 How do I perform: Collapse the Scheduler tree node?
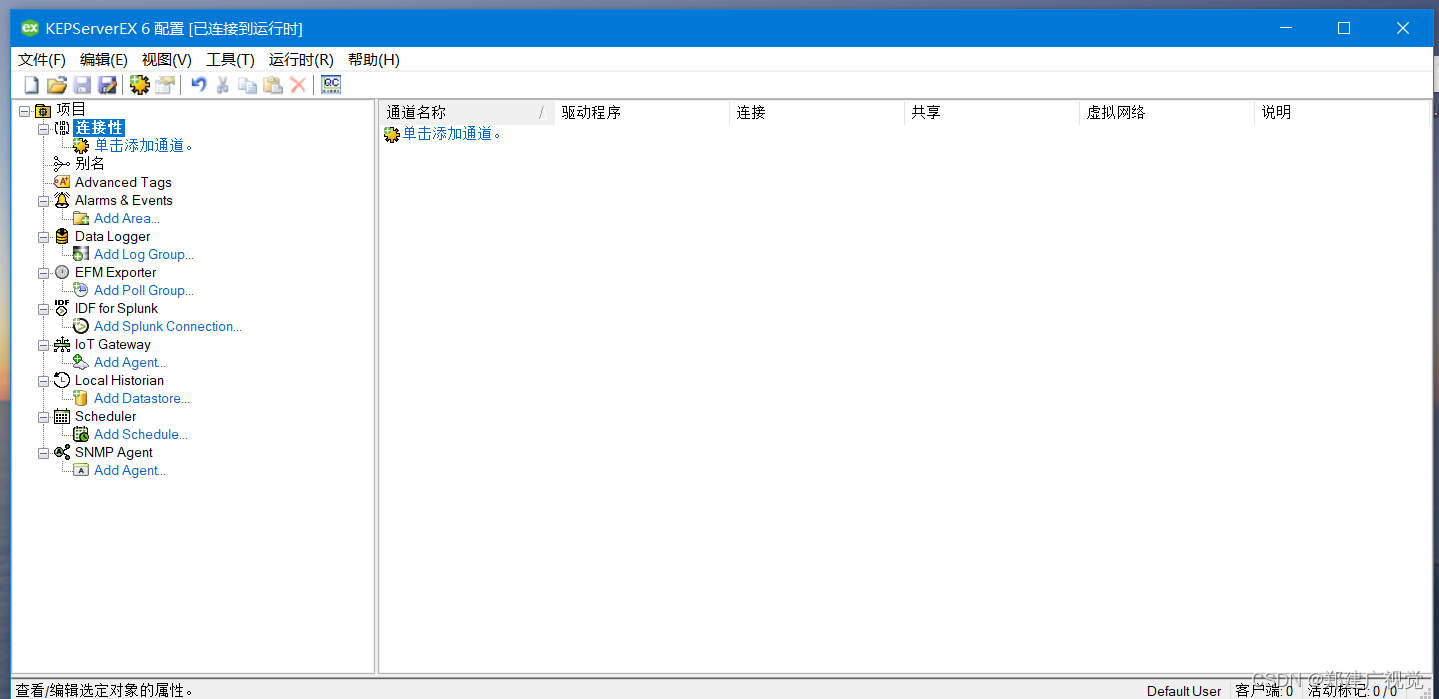pos(43,417)
